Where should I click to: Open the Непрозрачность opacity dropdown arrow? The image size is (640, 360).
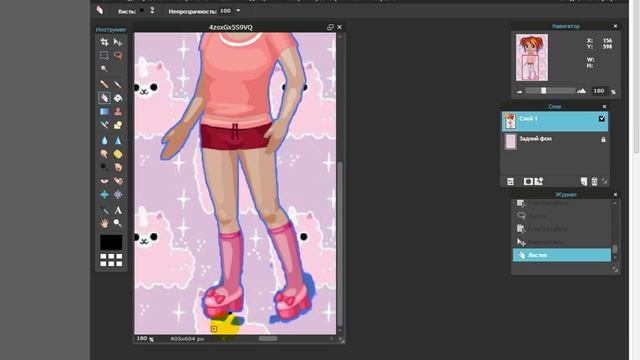tap(238, 11)
